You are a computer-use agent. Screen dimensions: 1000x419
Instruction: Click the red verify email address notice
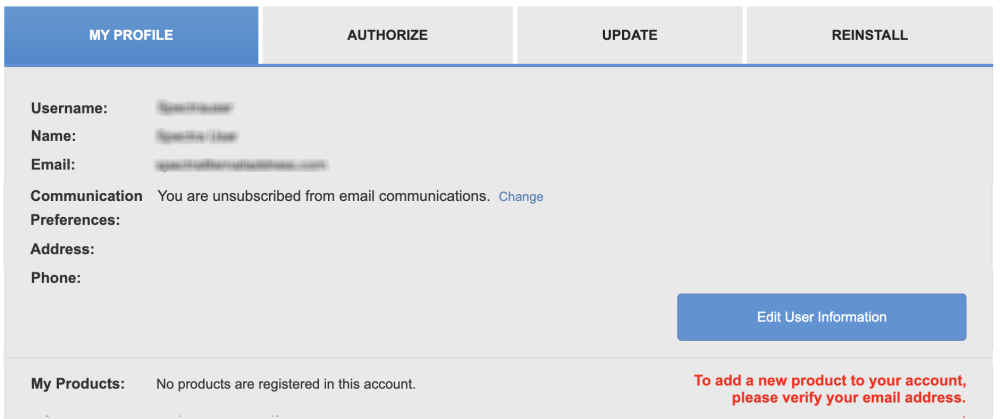click(830, 389)
